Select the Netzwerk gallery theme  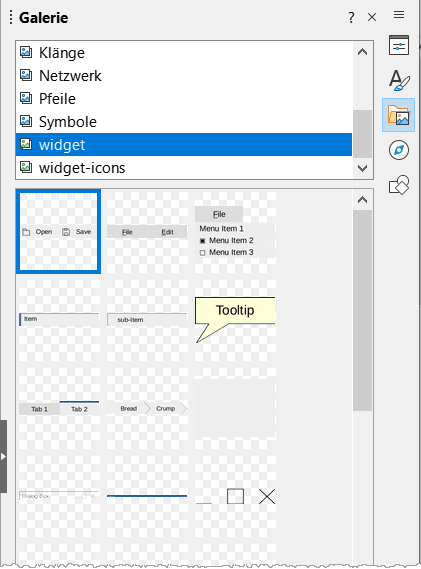pyautogui.click(x=184, y=75)
